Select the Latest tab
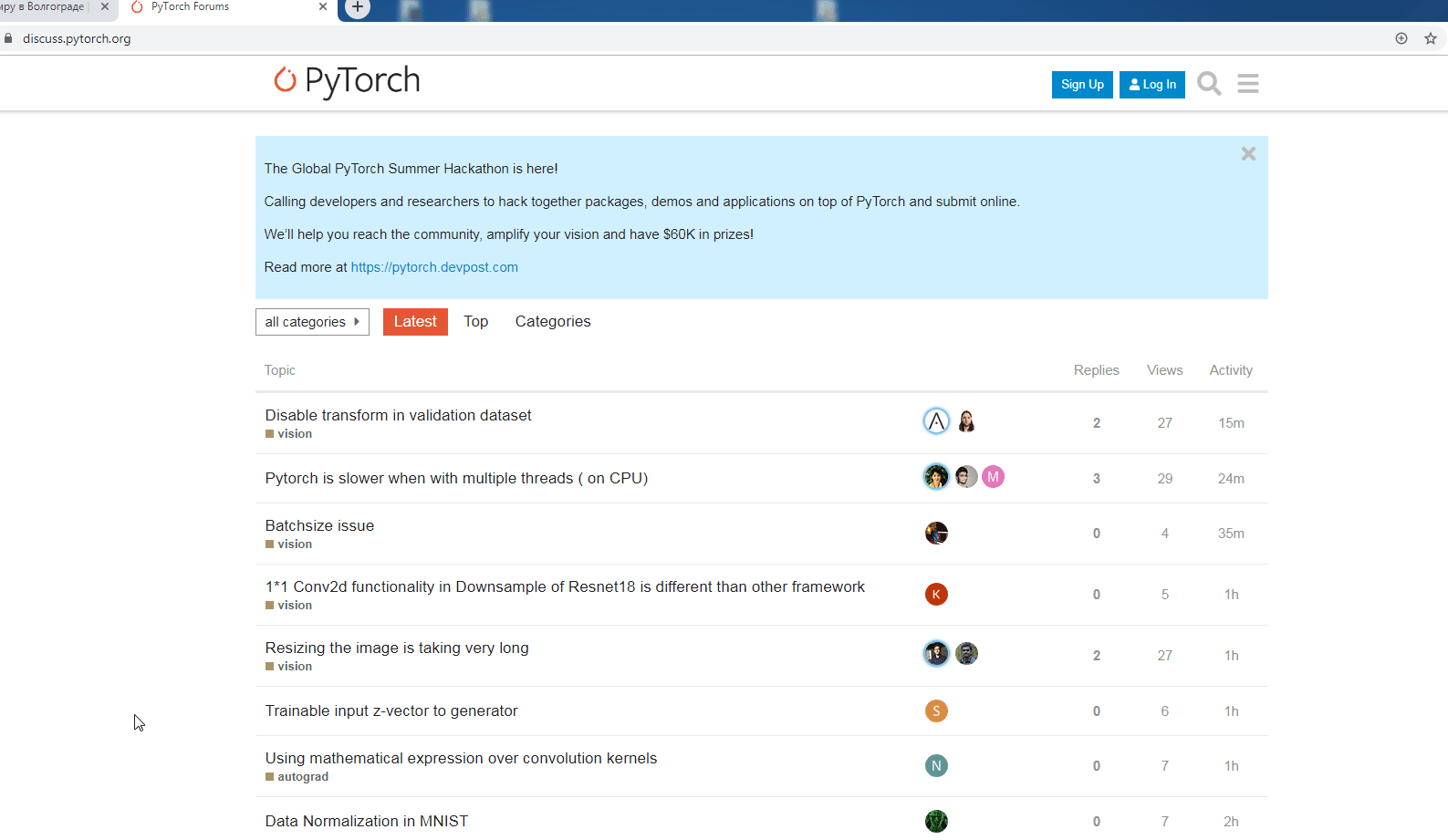 point(415,322)
